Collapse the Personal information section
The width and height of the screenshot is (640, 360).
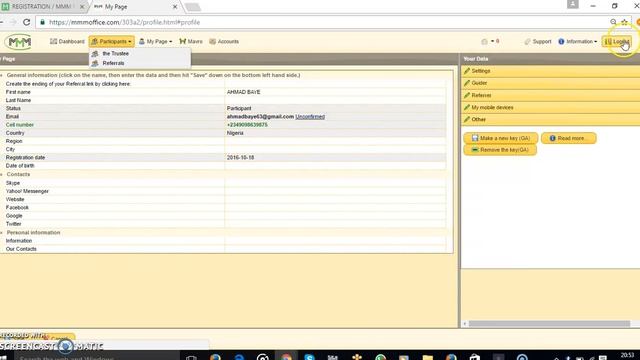33,233
